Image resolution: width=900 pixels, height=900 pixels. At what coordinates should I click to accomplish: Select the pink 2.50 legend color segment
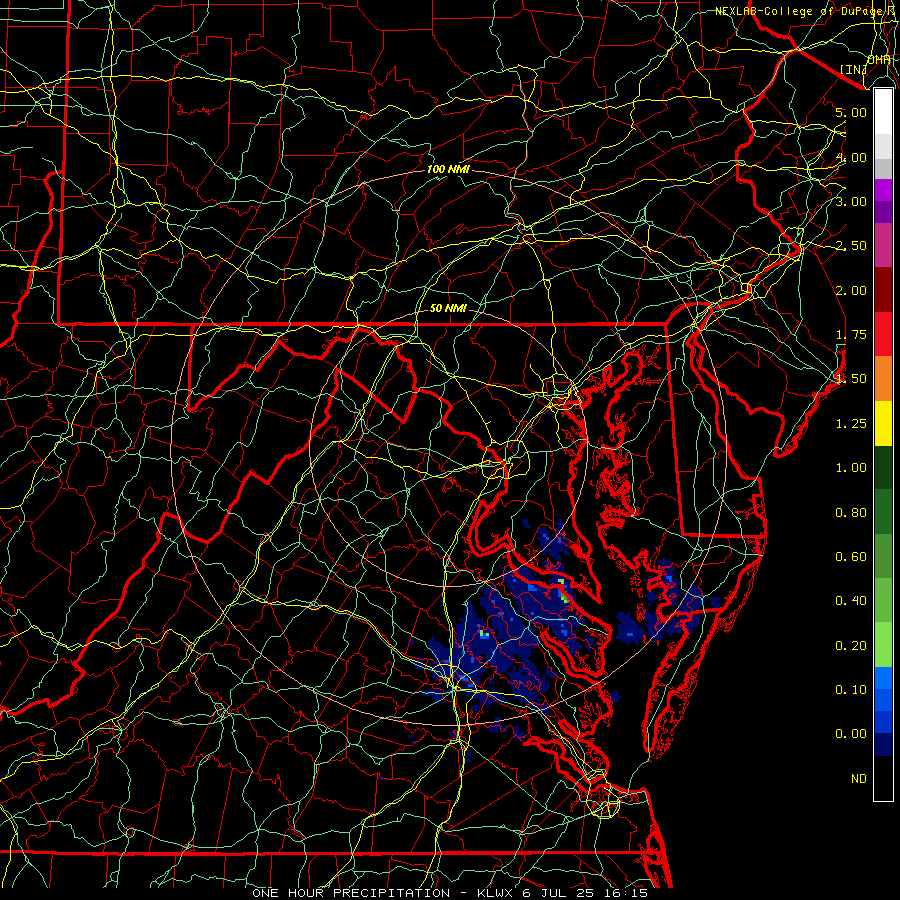[x=883, y=245]
